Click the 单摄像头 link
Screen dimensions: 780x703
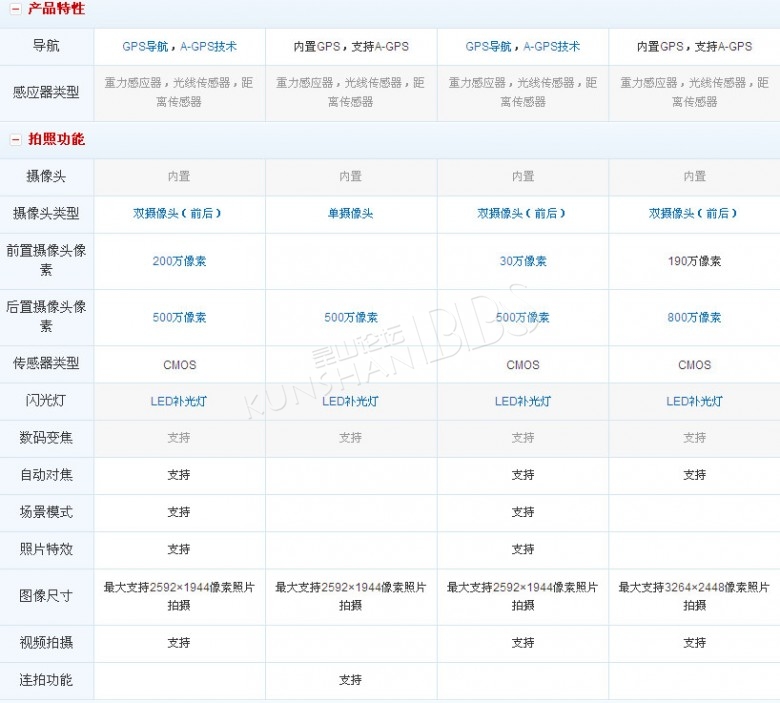pos(350,213)
